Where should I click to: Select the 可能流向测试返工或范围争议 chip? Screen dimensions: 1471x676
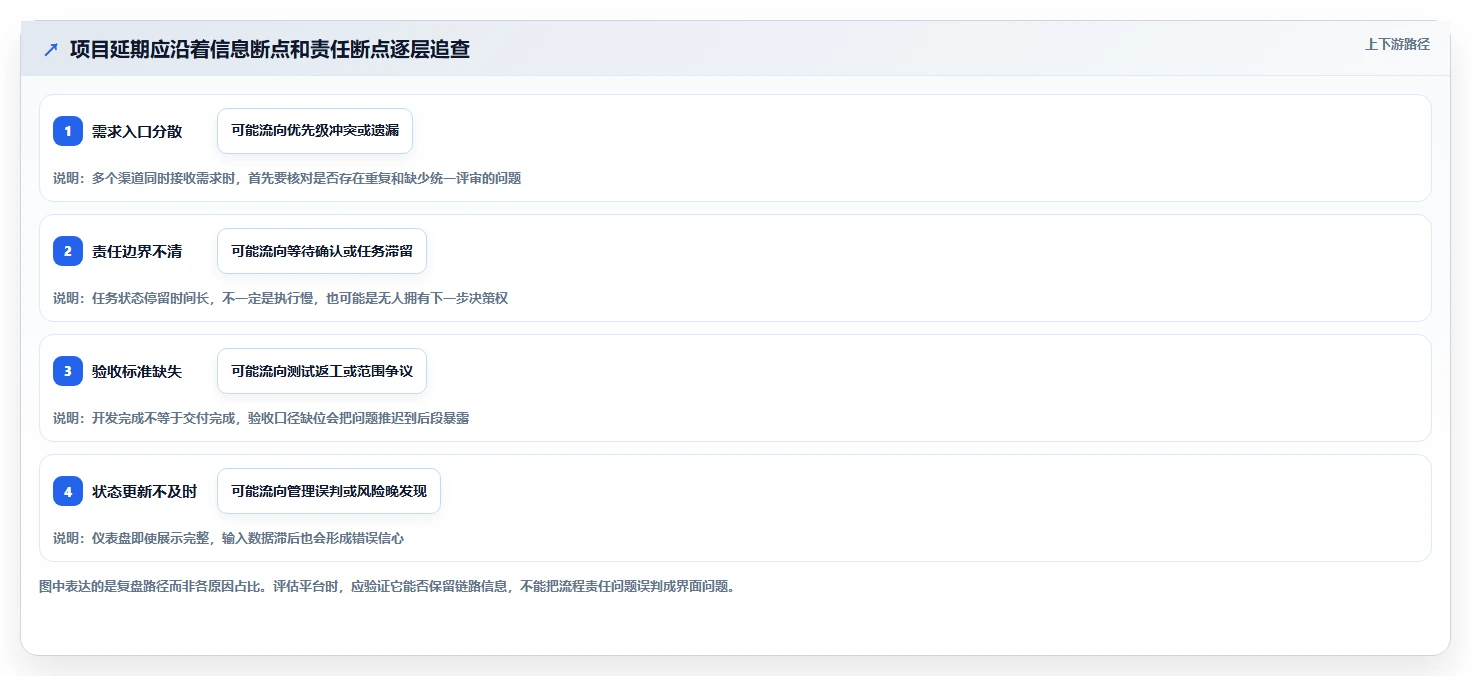[322, 371]
